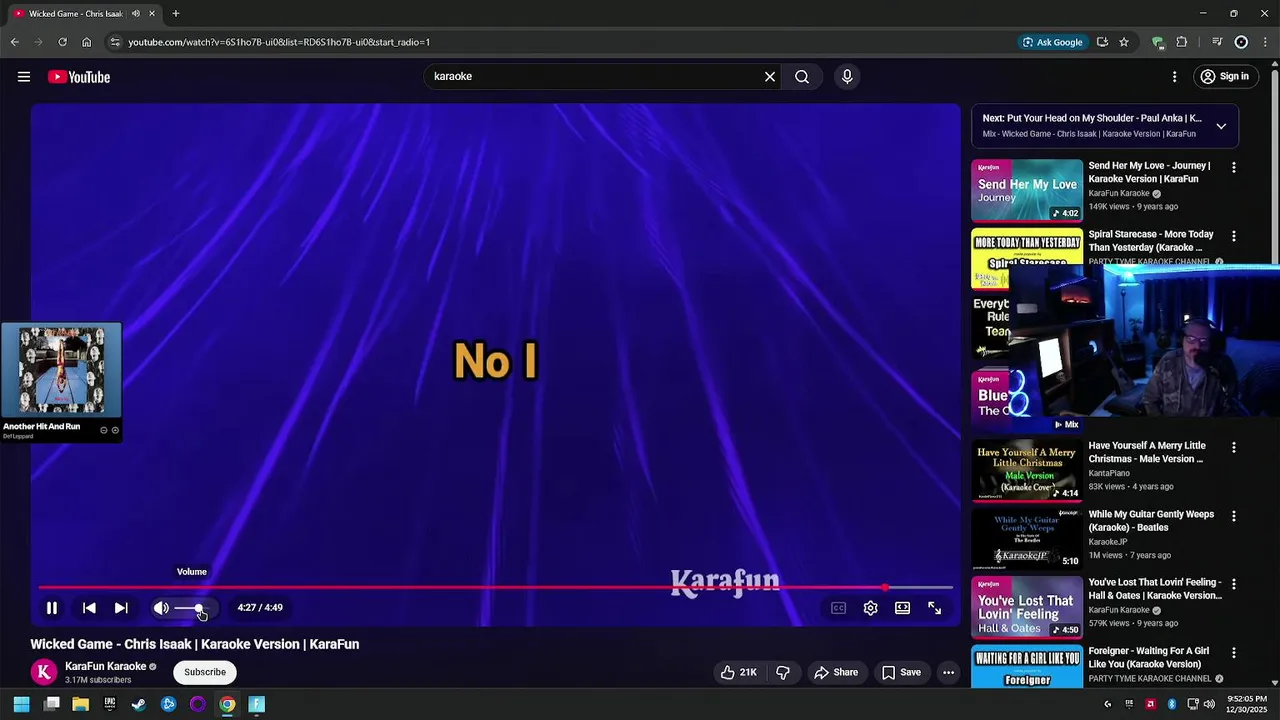This screenshot has height=720, width=1280.
Task: Reload the current page
Action: 62,42
